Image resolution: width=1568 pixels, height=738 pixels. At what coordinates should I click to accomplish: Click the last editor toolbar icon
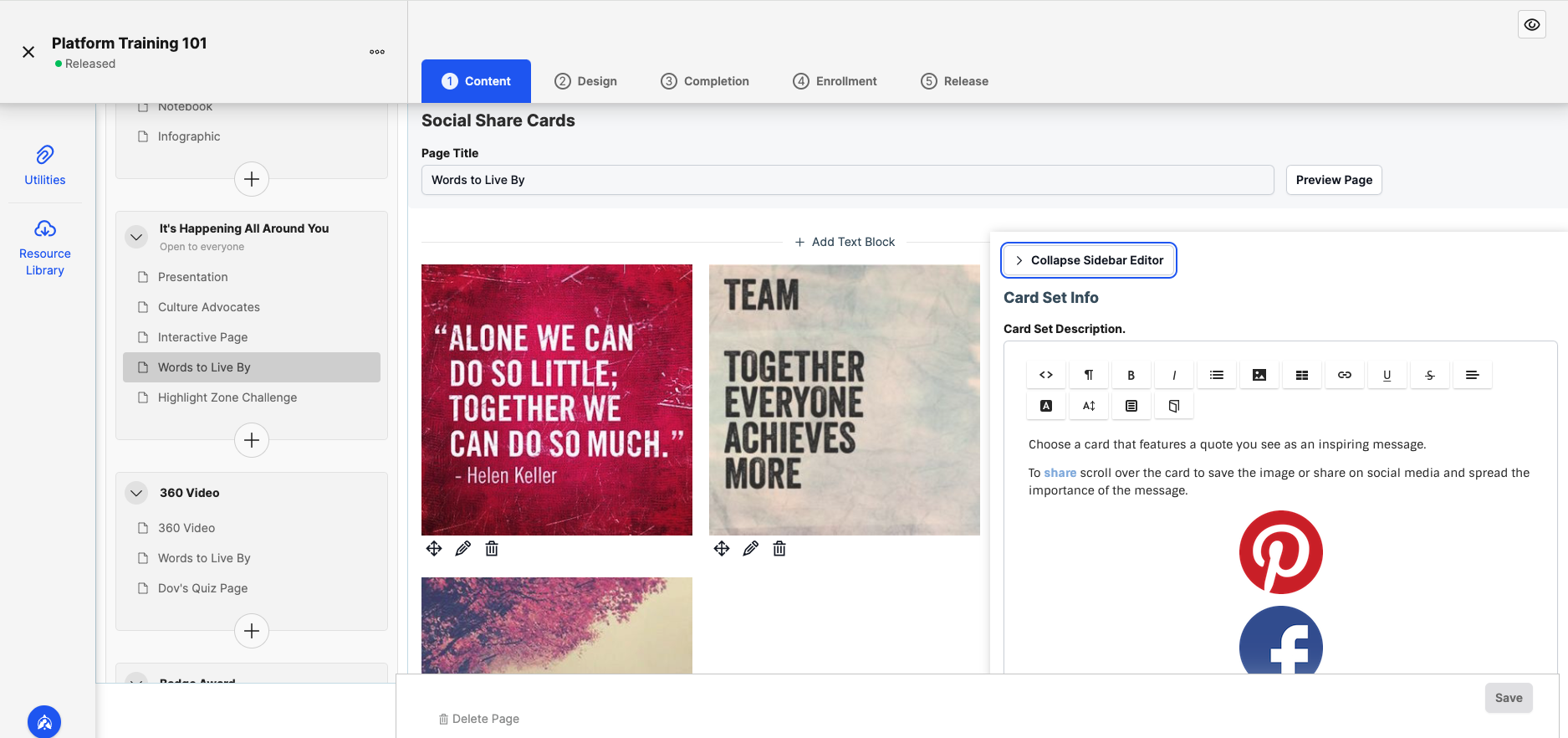pos(1174,406)
